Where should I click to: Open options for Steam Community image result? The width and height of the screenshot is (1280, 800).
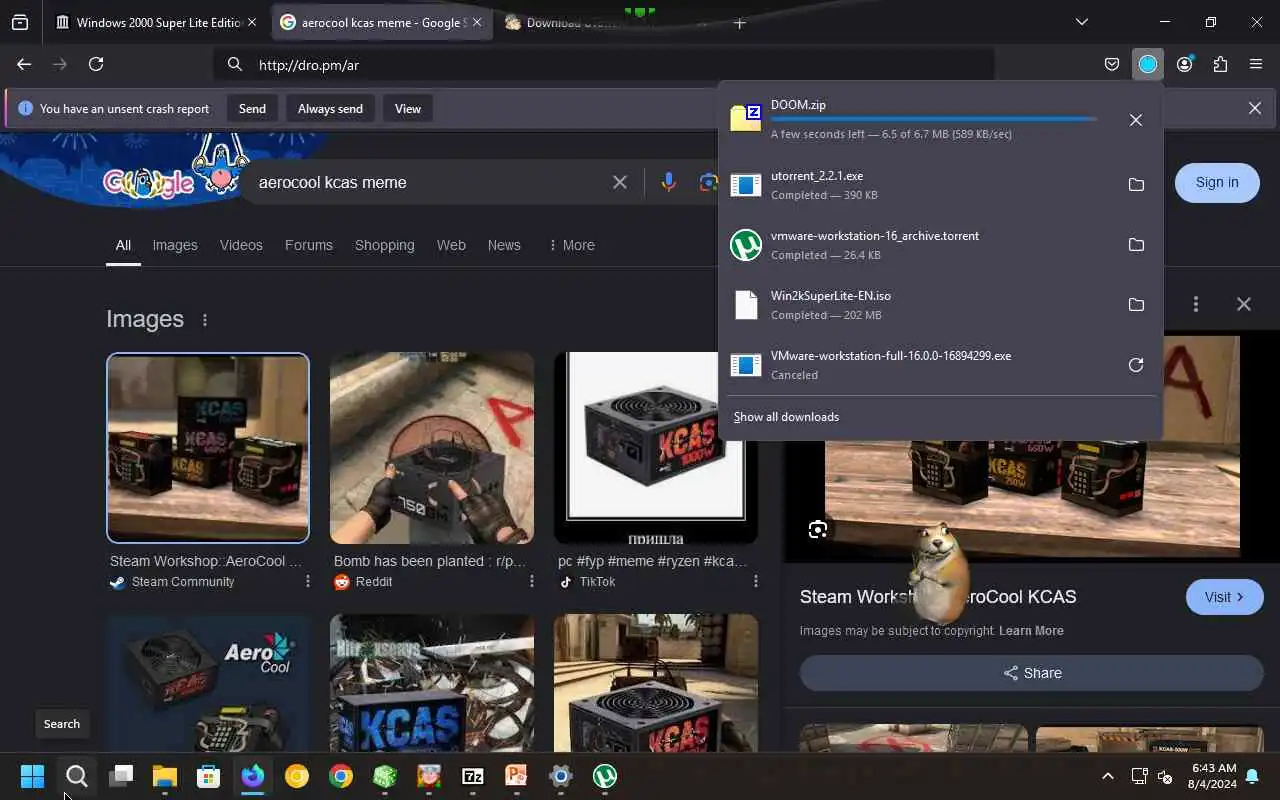[x=307, y=581]
